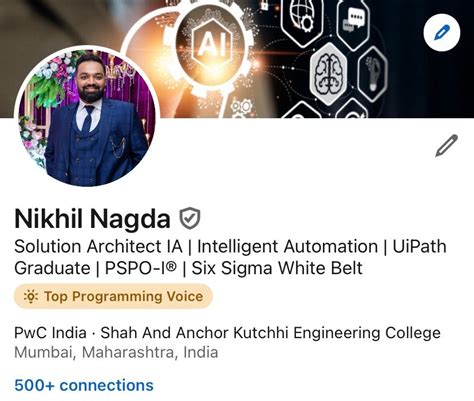Viewport: 474px width, 401px height.
Task: Click the chat bubbles hexagon in the banner
Action: tap(353, 22)
